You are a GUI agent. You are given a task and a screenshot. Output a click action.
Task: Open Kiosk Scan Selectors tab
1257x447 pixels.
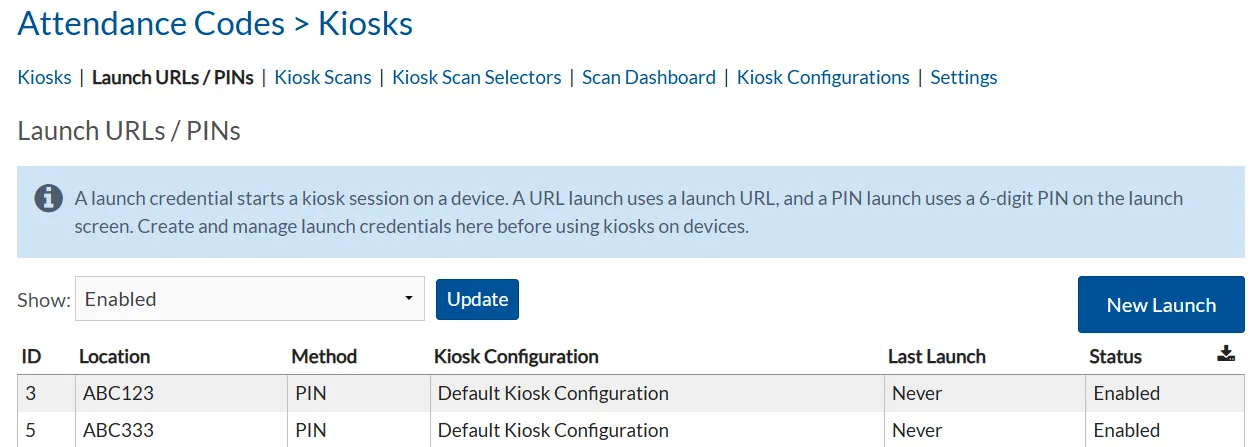(477, 77)
